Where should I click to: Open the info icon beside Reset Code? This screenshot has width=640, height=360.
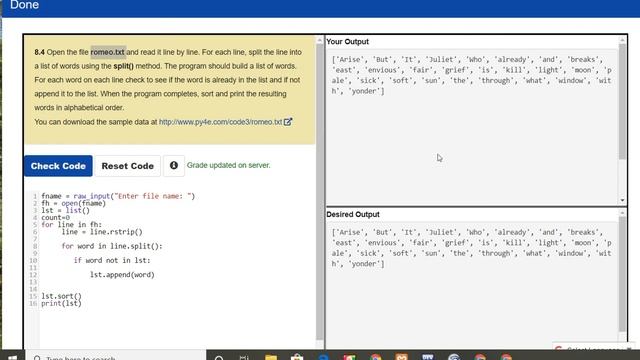(x=174, y=166)
